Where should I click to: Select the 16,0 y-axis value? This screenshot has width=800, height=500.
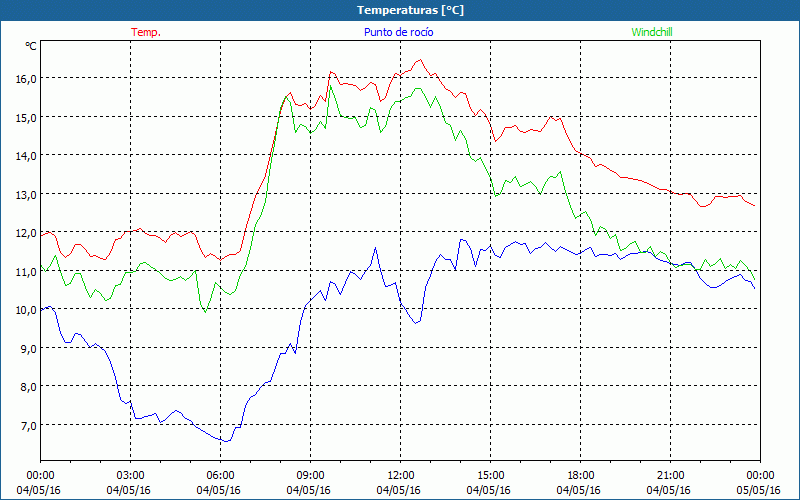26,79
